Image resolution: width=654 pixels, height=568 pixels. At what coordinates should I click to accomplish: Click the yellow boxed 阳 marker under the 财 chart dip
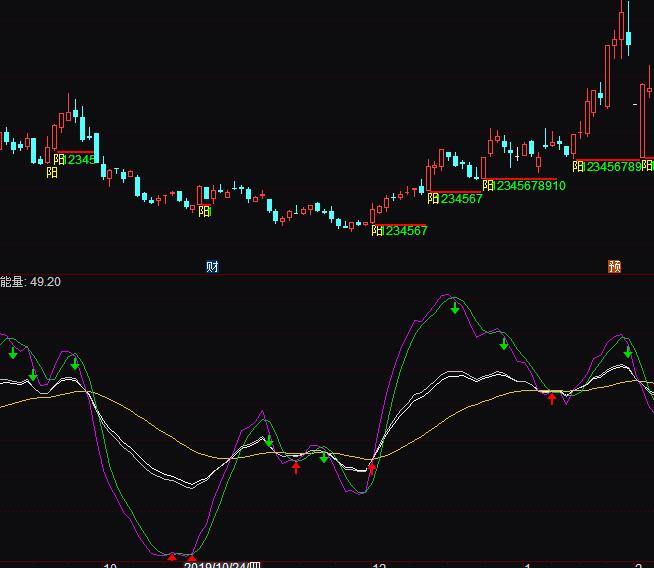coord(205,211)
